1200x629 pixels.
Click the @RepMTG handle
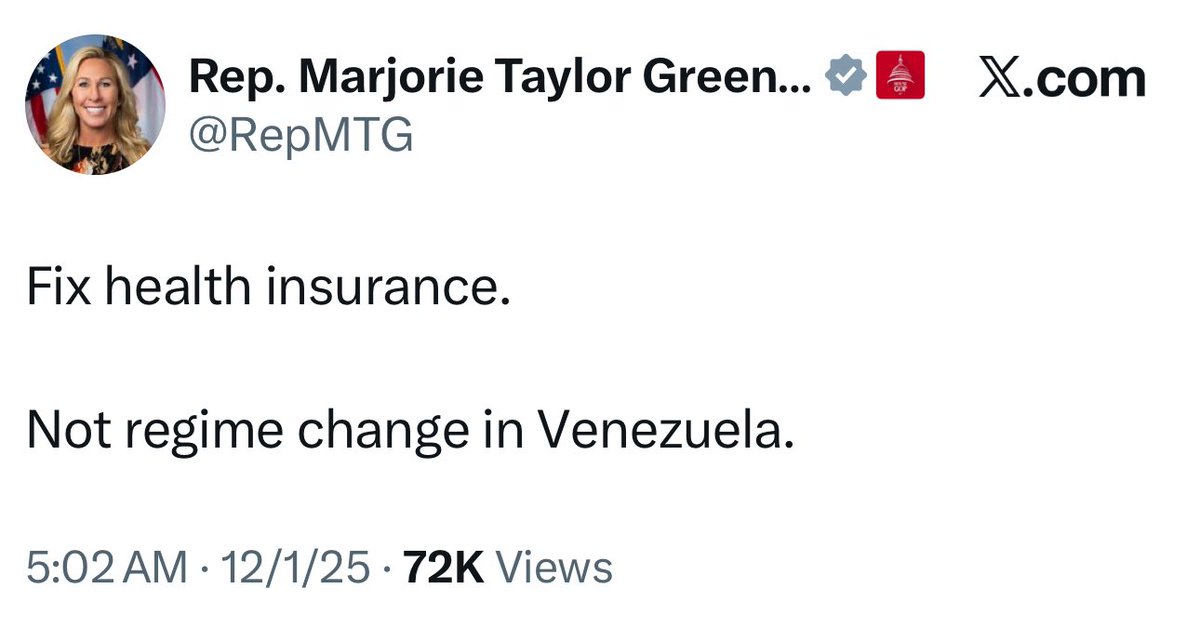point(301,135)
